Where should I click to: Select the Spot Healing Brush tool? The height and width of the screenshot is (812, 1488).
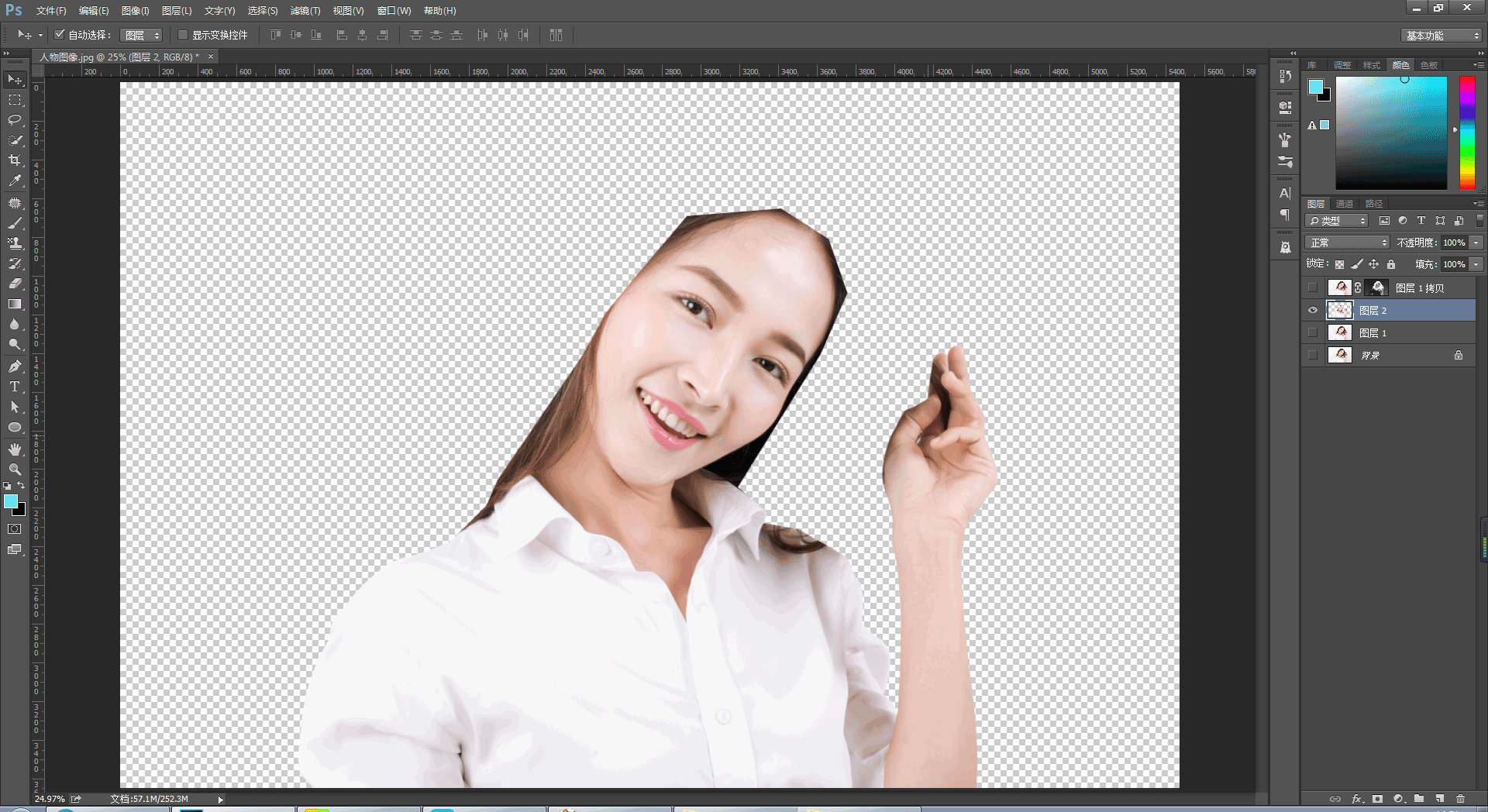tap(15, 203)
